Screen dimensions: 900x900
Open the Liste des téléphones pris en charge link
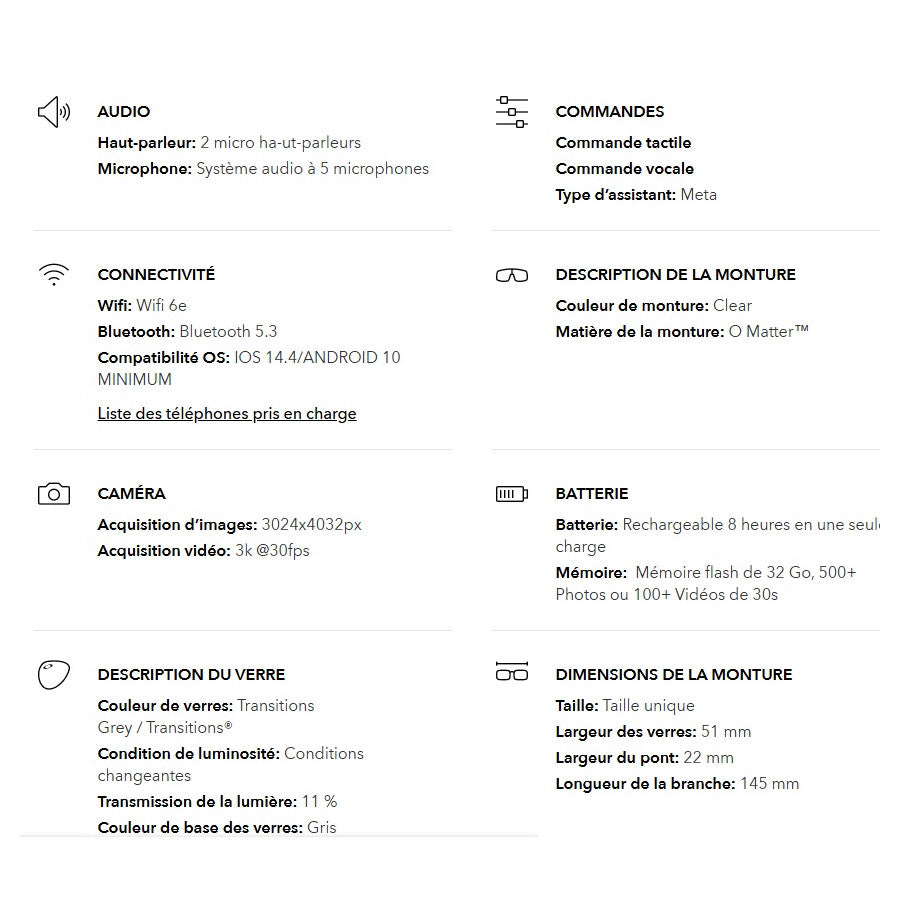pos(227,414)
